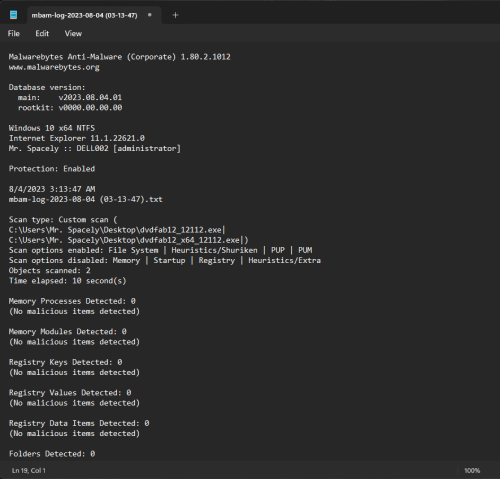The height and width of the screenshot is (479, 500).
Task: Click the rootkit version v0000.00.00.00
Action: (90, 108)
